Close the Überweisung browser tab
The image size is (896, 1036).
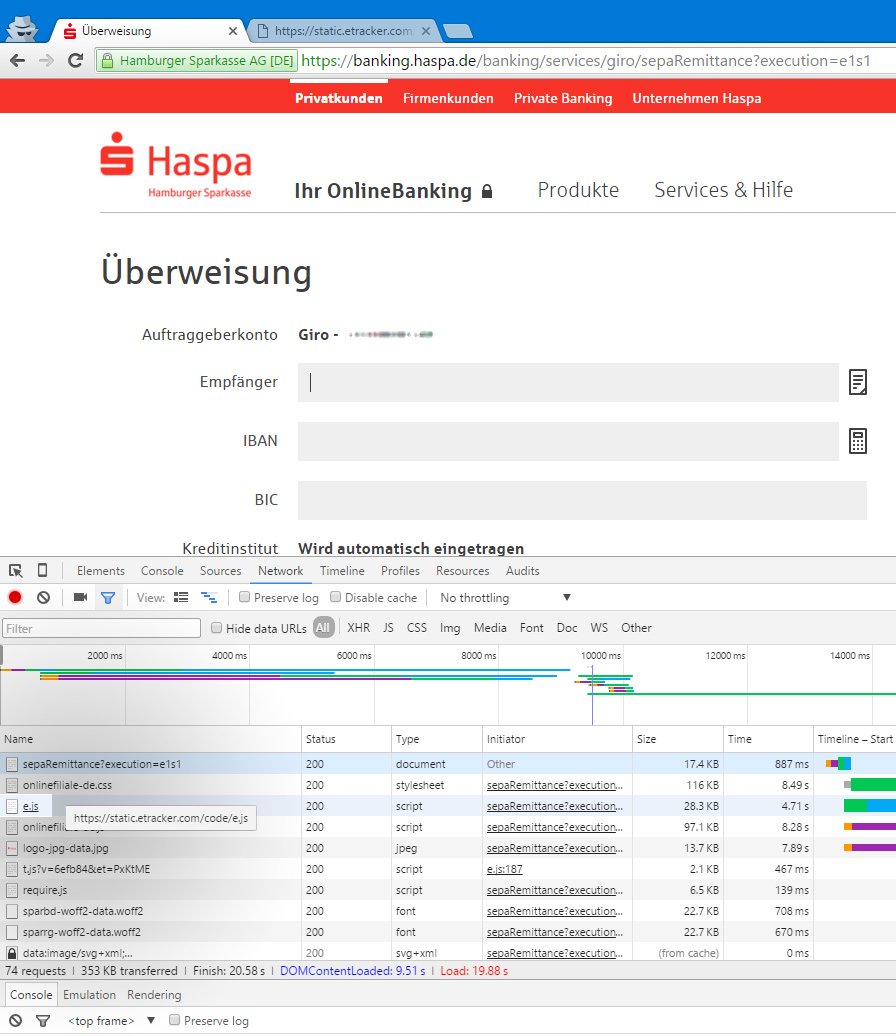coord(233,31)
